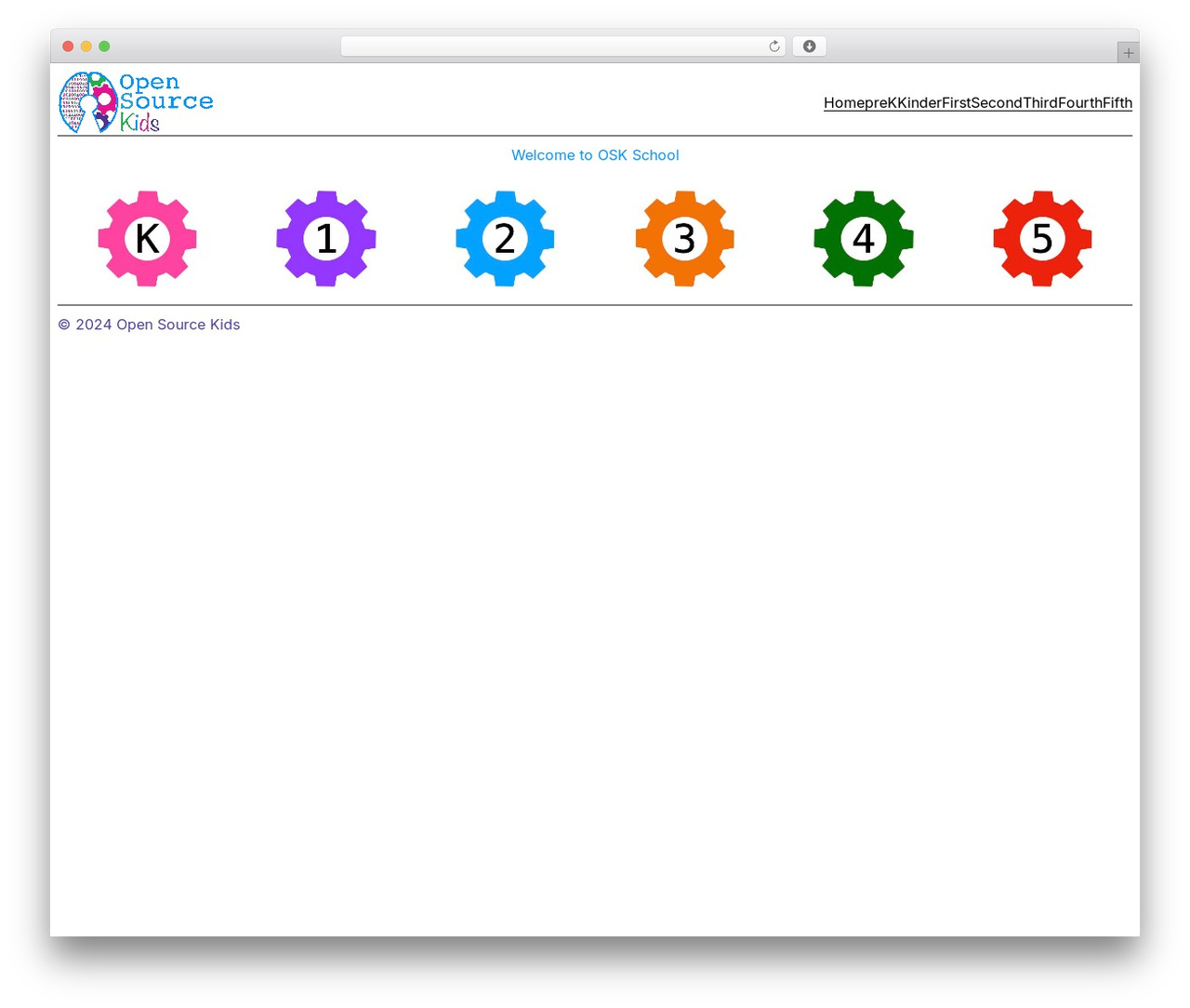Close the browser window with the red button
The image size is (1190, 1008).
pos(68,46)
